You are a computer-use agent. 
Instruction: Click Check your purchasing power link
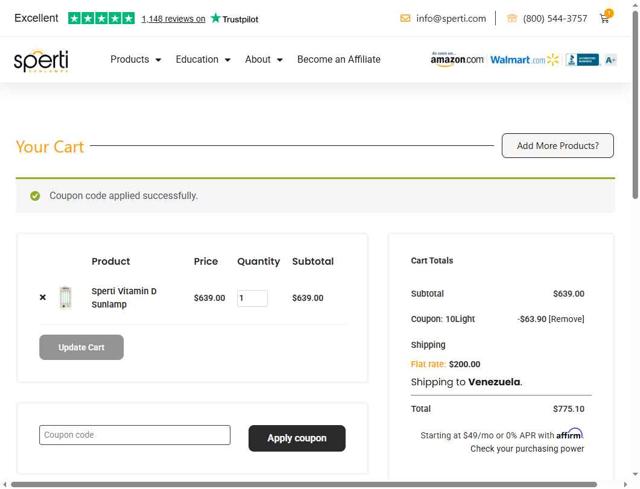point(527,449)
